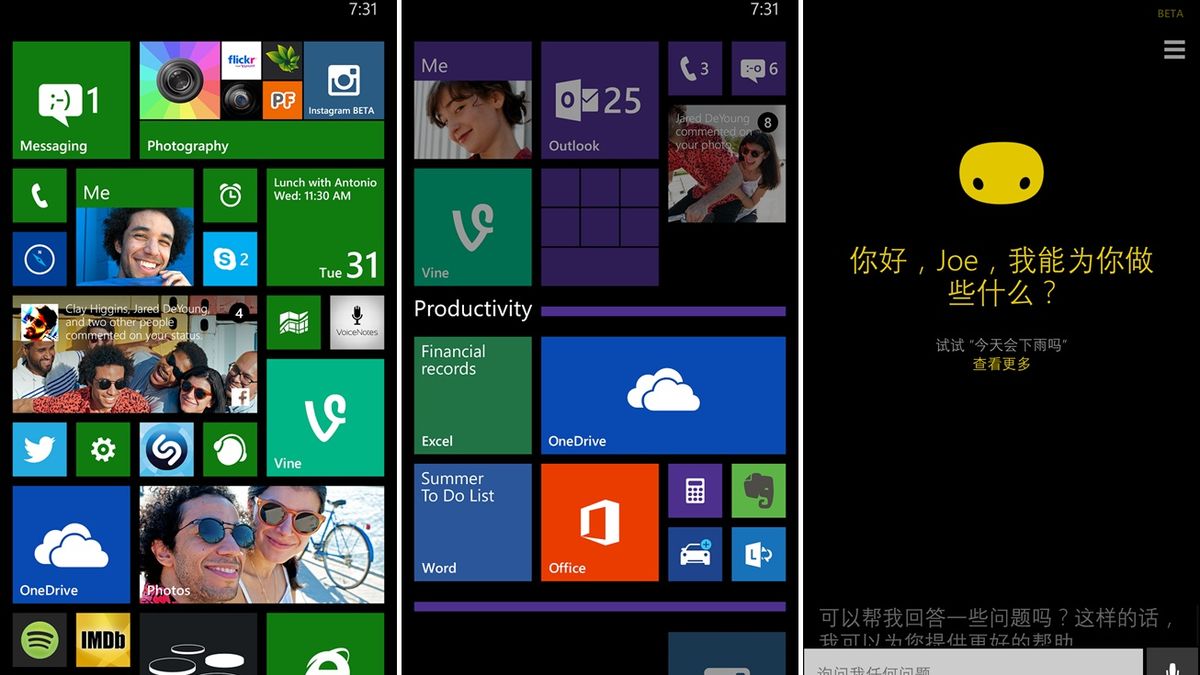This screenshot has height=675, width=1200.
Task: Launch the green Maps tile
Action: pyautogui.click(x=294, y=322)
